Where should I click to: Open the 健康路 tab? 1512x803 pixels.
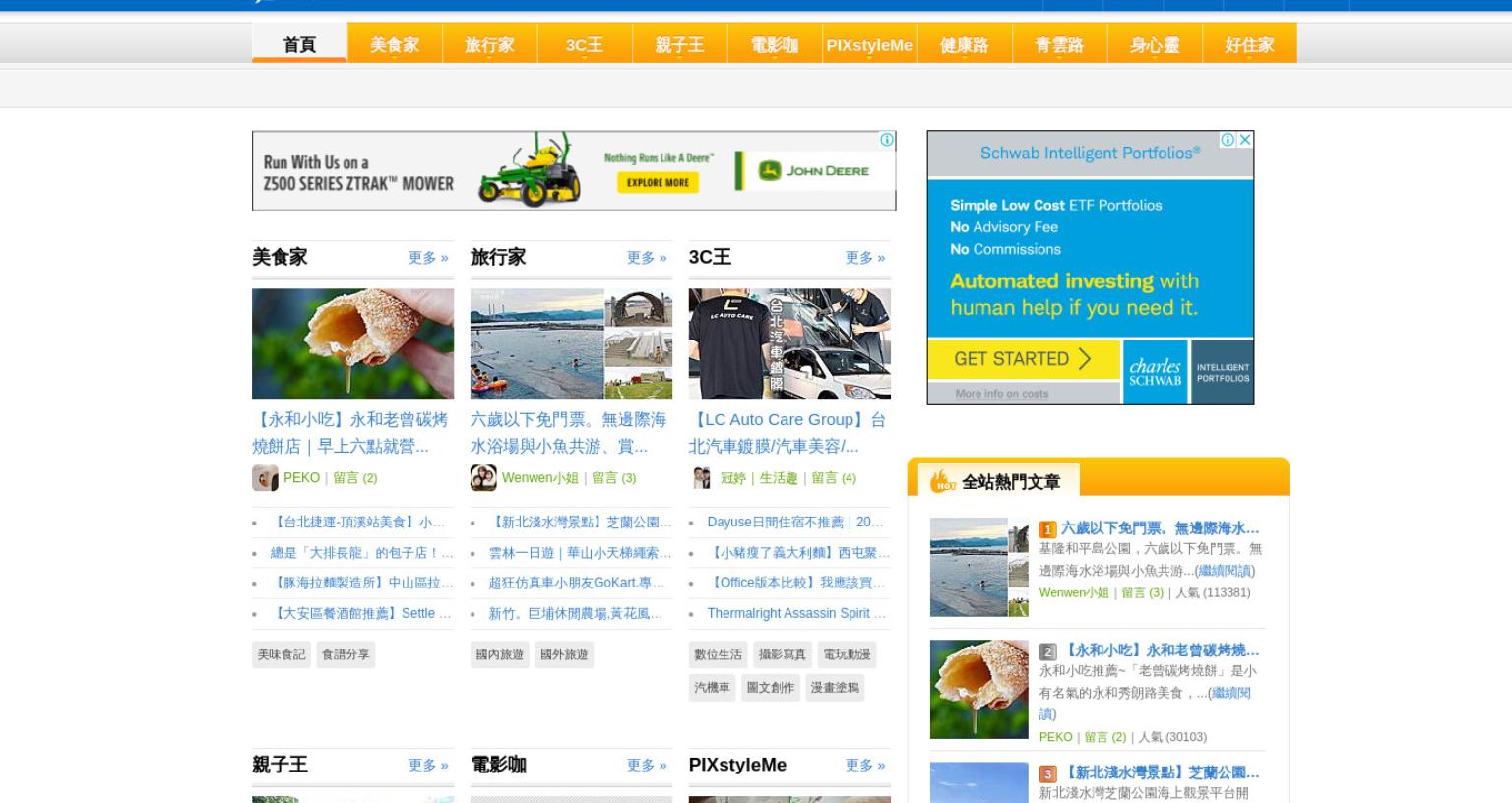[965, 44]
